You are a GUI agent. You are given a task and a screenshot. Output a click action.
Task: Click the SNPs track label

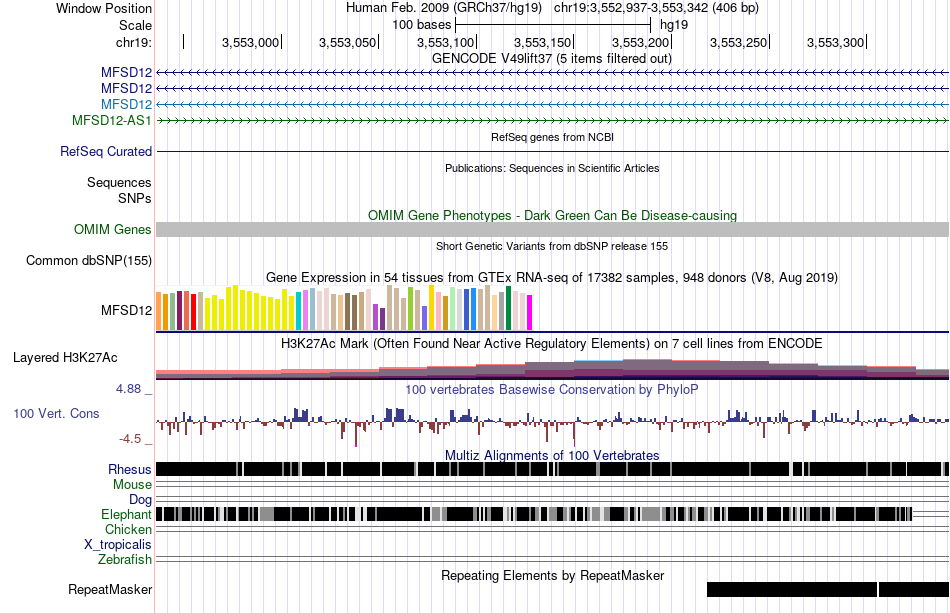coord(135,198)
